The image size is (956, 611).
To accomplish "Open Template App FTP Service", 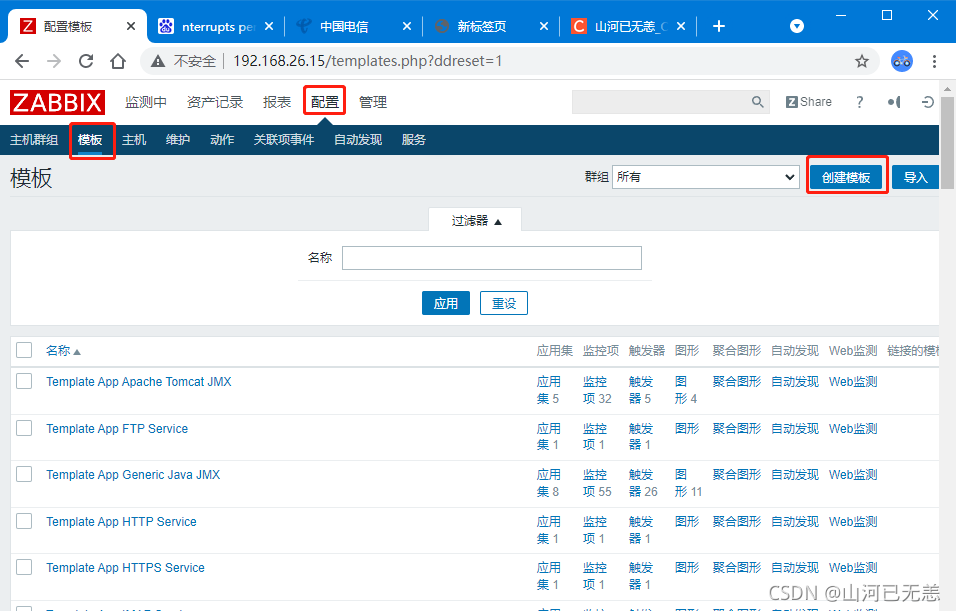I will point(117,429).
